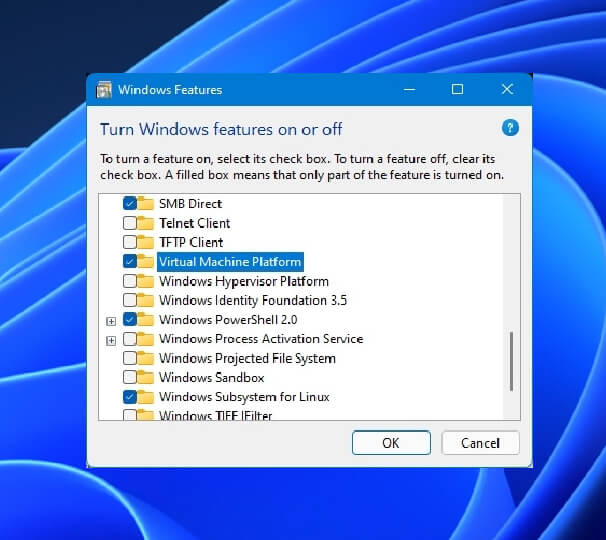Click the Telnet Client folder icon
This screenshot has width=606, height=540.
[145, 223]
